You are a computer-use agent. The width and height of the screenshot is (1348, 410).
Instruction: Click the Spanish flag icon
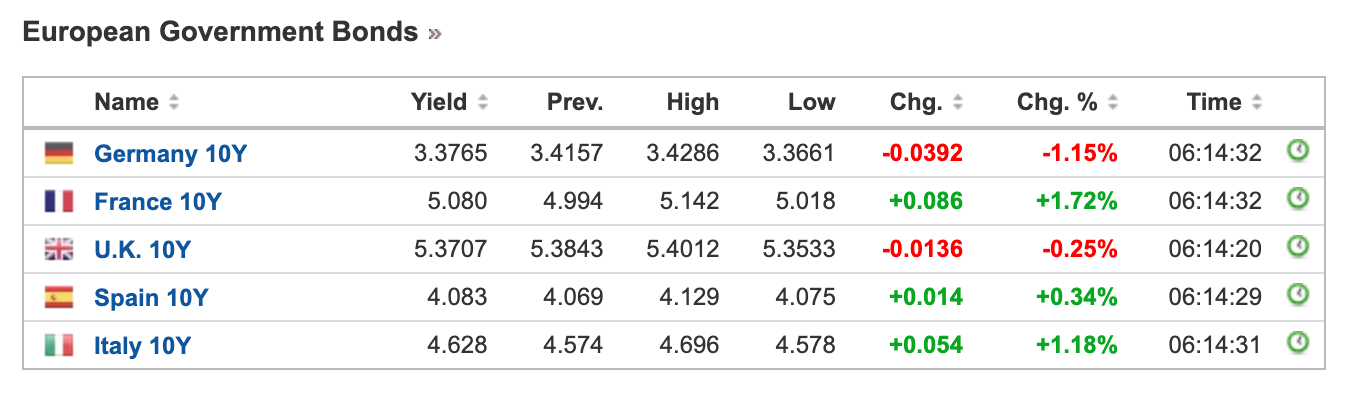59,298
